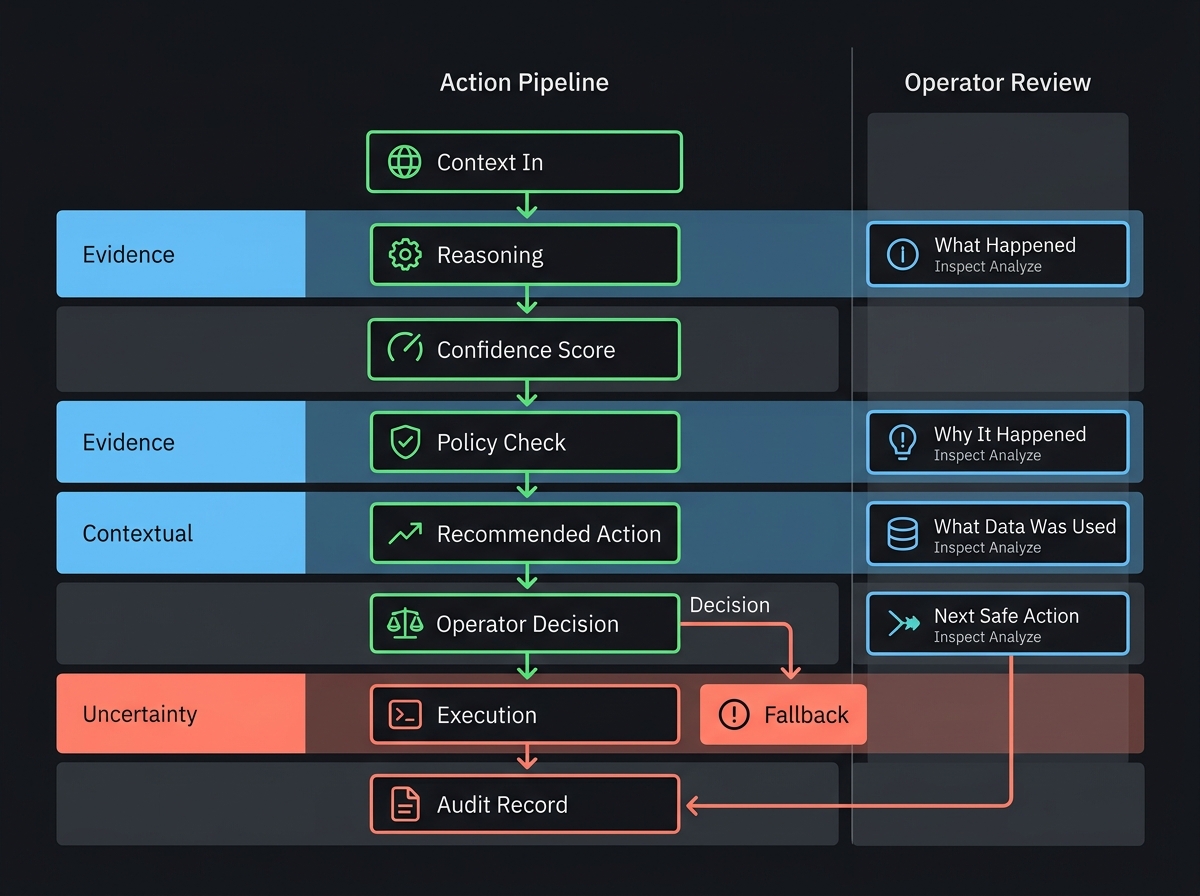Click the arrow icon in Next Safe Action
Image resolution: width=1200 pixels, height=896 pixels.
(x=901, y=623)
